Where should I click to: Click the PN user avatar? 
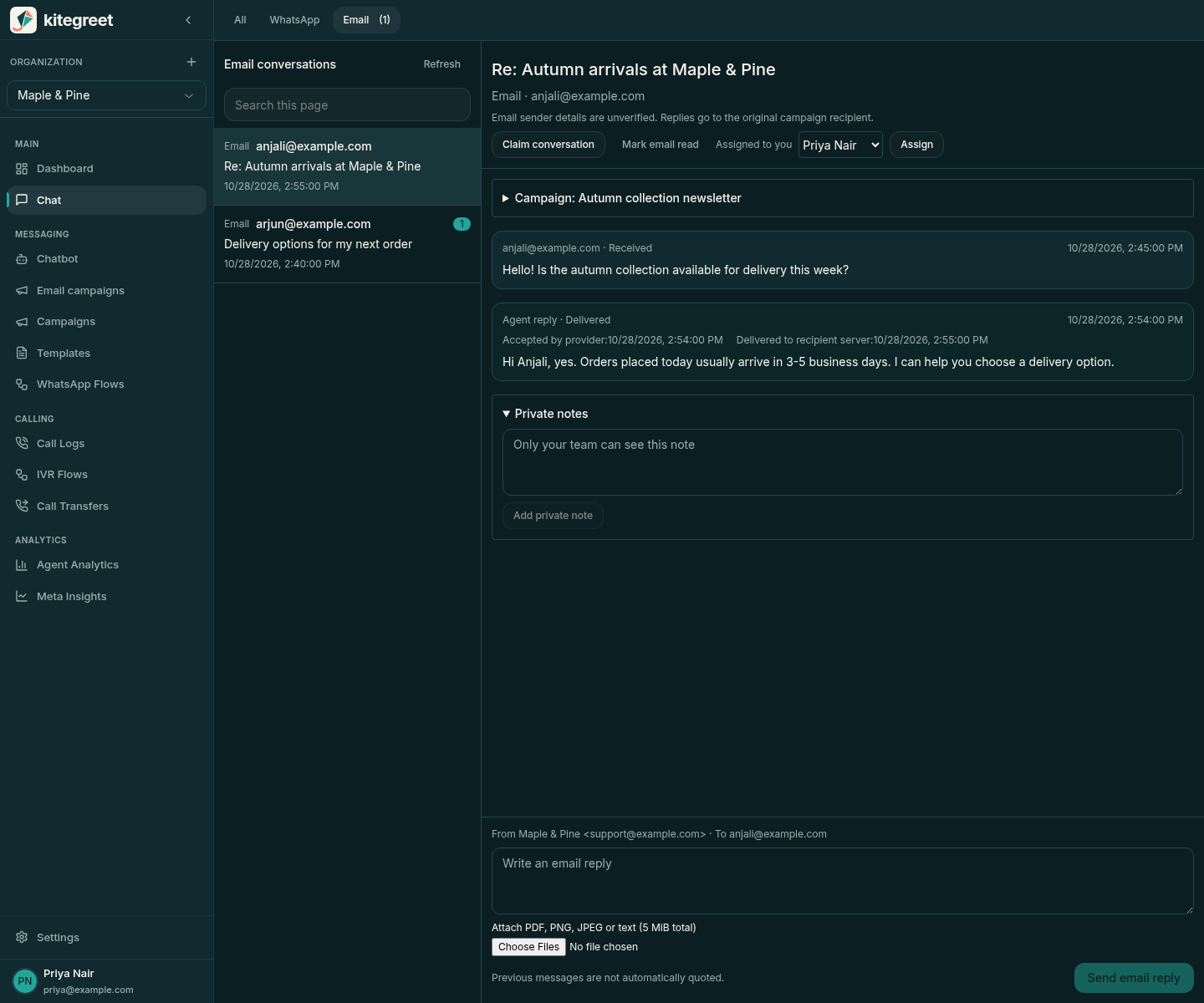point(25,981)
